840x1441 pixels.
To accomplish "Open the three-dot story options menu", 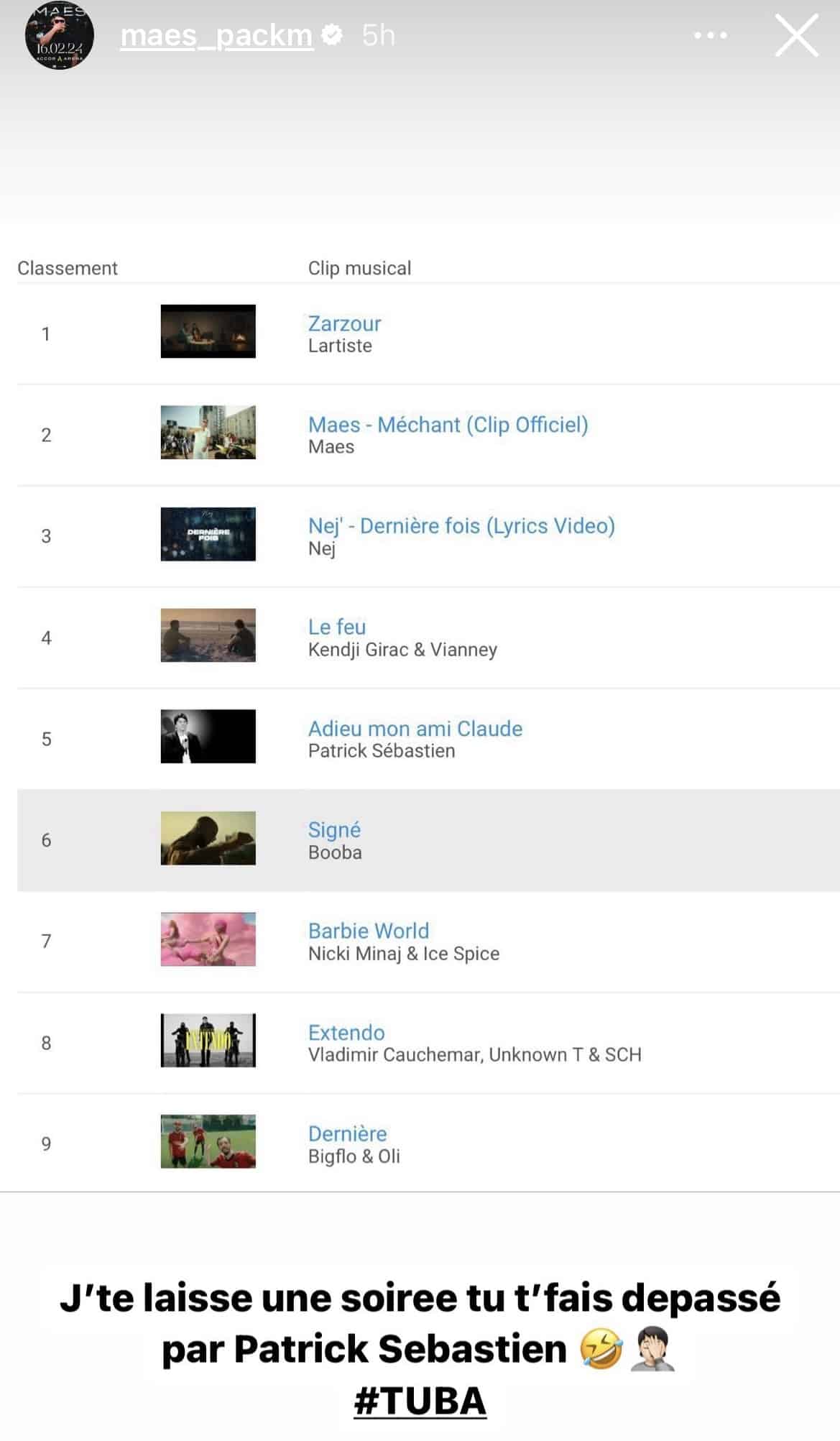I will [x=711, y=35].
